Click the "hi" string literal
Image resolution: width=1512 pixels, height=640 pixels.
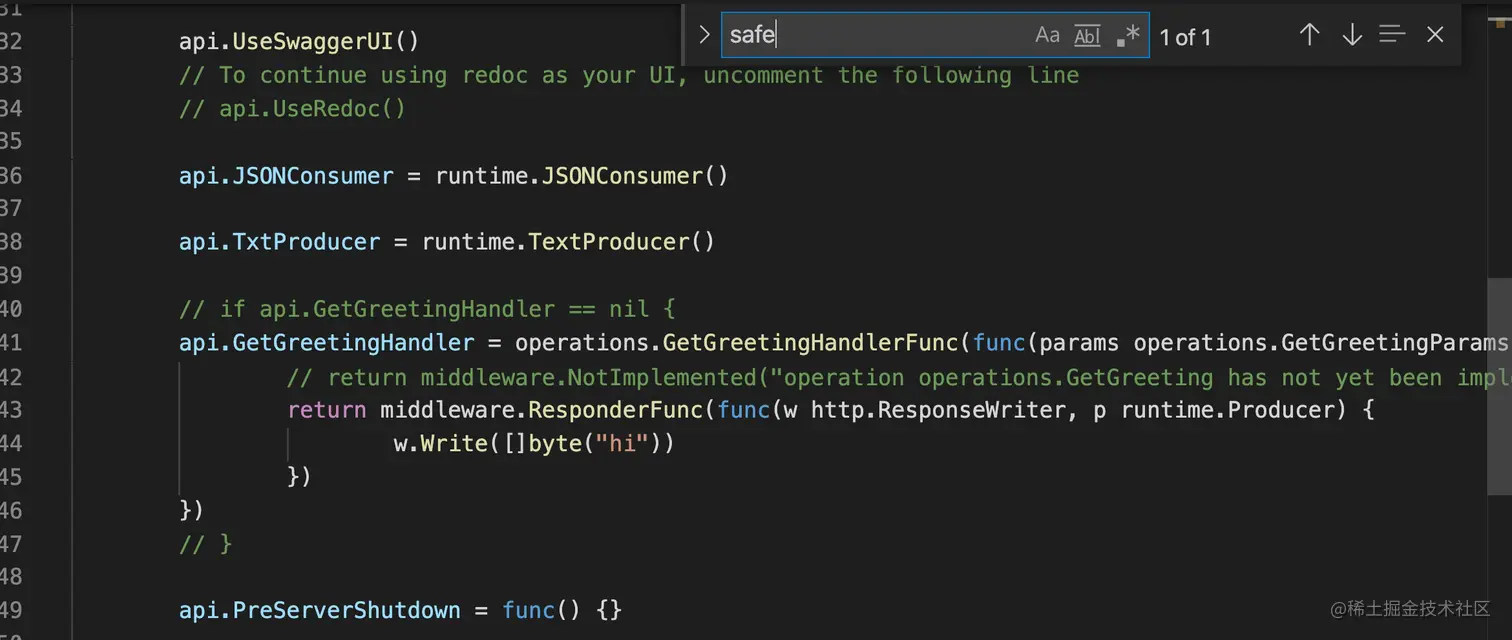[623, 443]
